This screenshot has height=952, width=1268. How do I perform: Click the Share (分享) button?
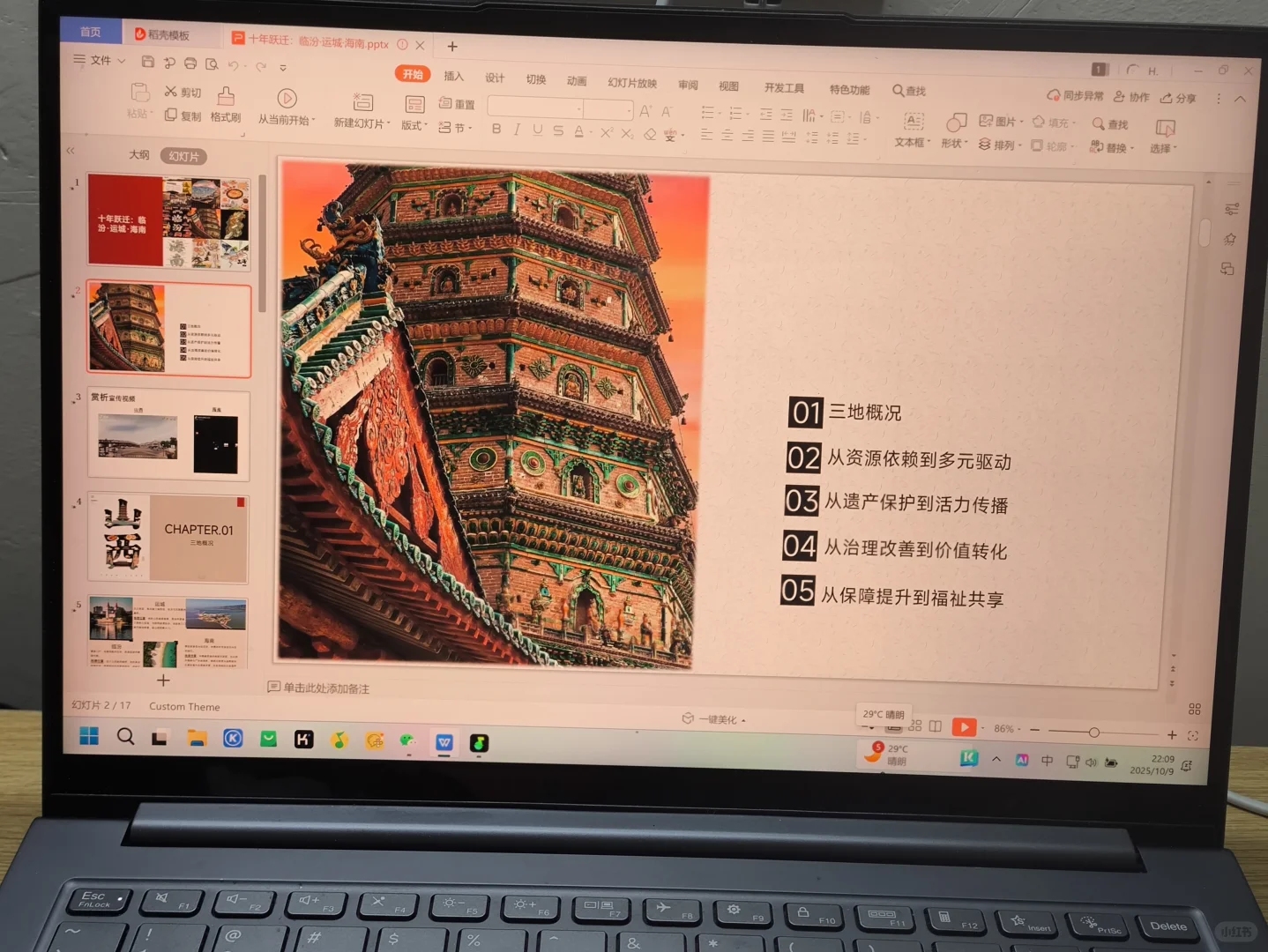coord(1179,98)
